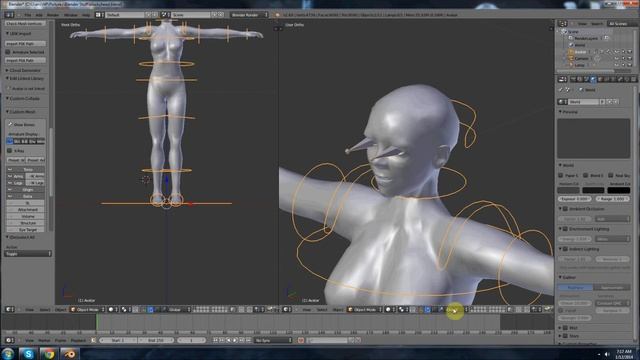The width and height of the screenshot is (640, 360).
Task: Select the World properties tab icon
Action: pyautogui.click(x=593, y=79)
